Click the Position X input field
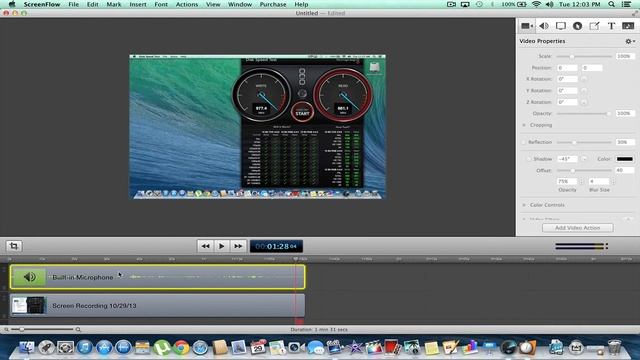 coord(567,68)
